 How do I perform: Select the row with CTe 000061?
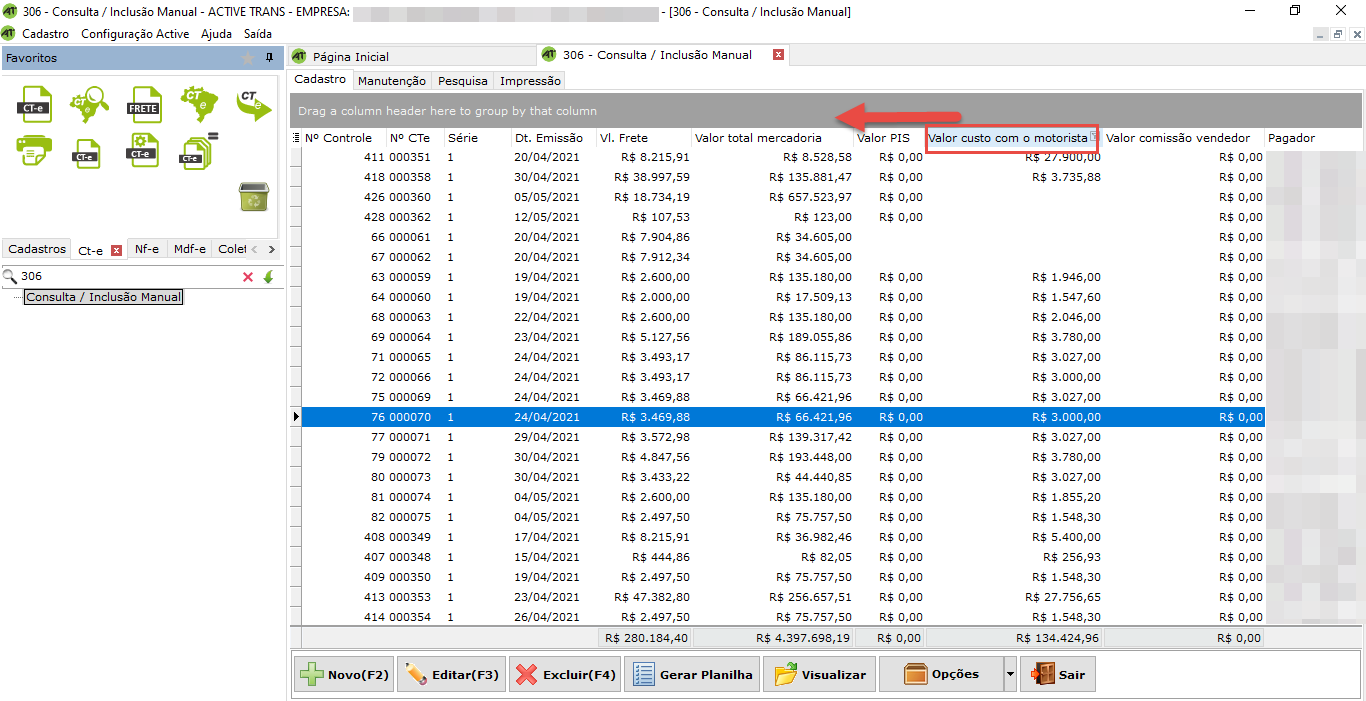(x=783, y=237)
